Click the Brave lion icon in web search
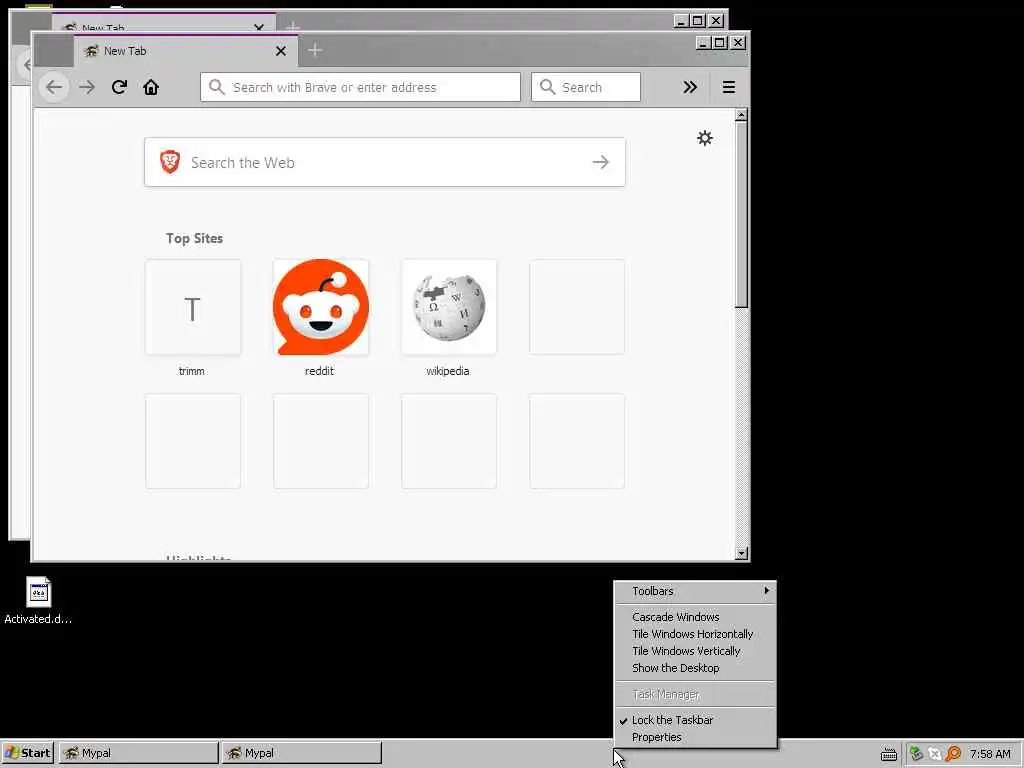 (x=170, y=161)
